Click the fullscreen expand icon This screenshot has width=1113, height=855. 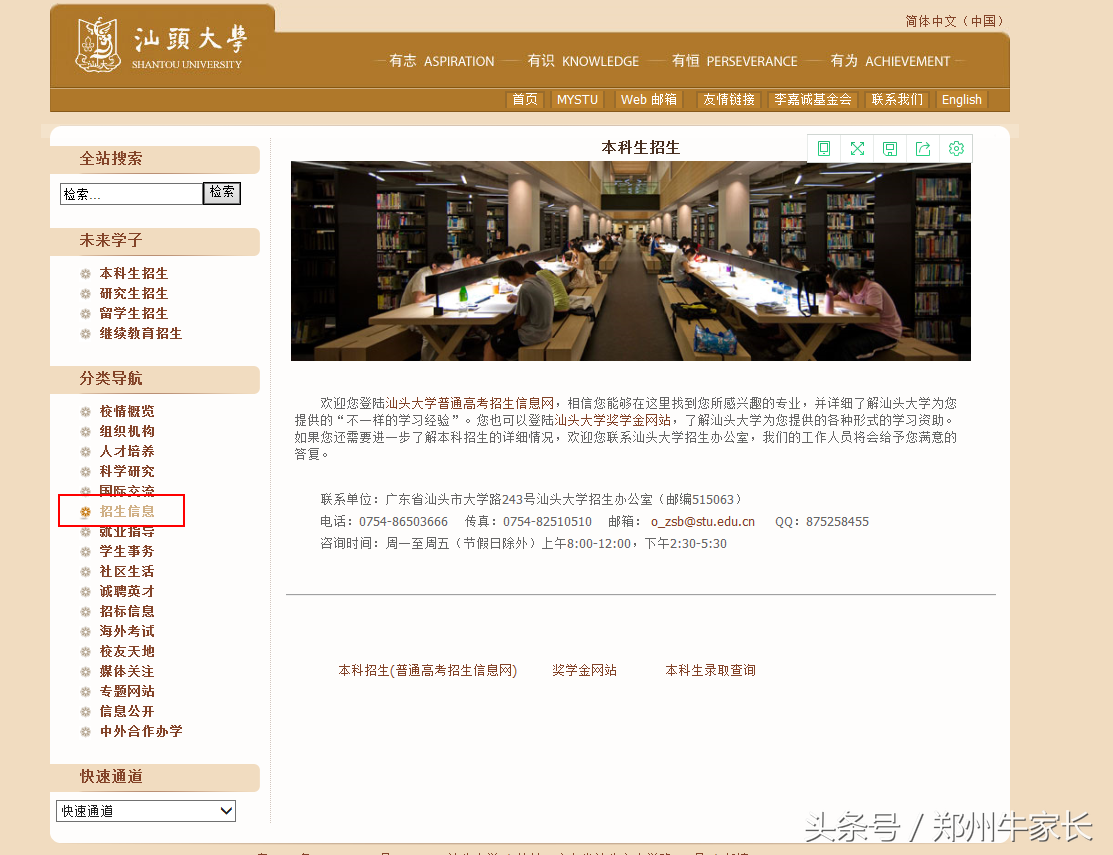pos(857,148)
